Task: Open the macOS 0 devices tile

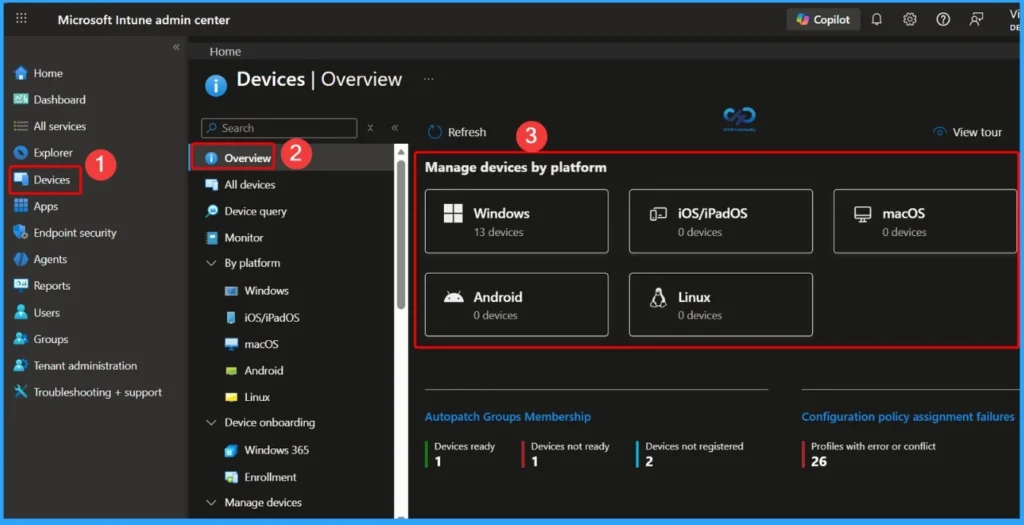Action: 925,221
